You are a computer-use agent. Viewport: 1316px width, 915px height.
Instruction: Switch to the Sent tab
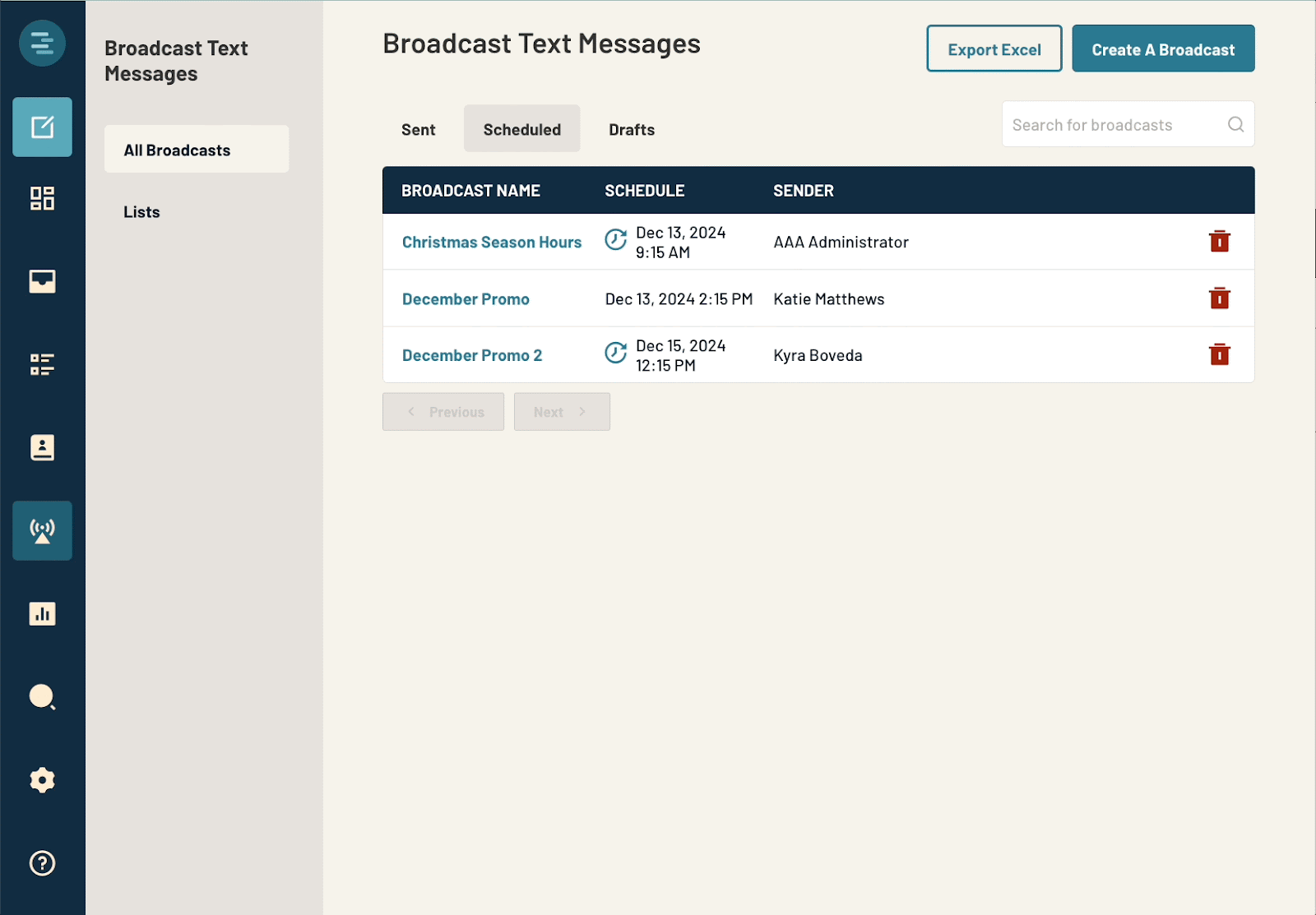click(418, 129)
